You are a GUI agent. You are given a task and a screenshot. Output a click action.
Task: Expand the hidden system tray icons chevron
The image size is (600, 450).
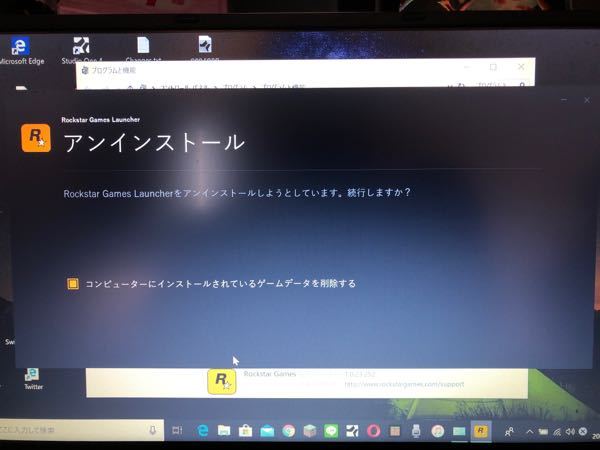click(530, 432)
